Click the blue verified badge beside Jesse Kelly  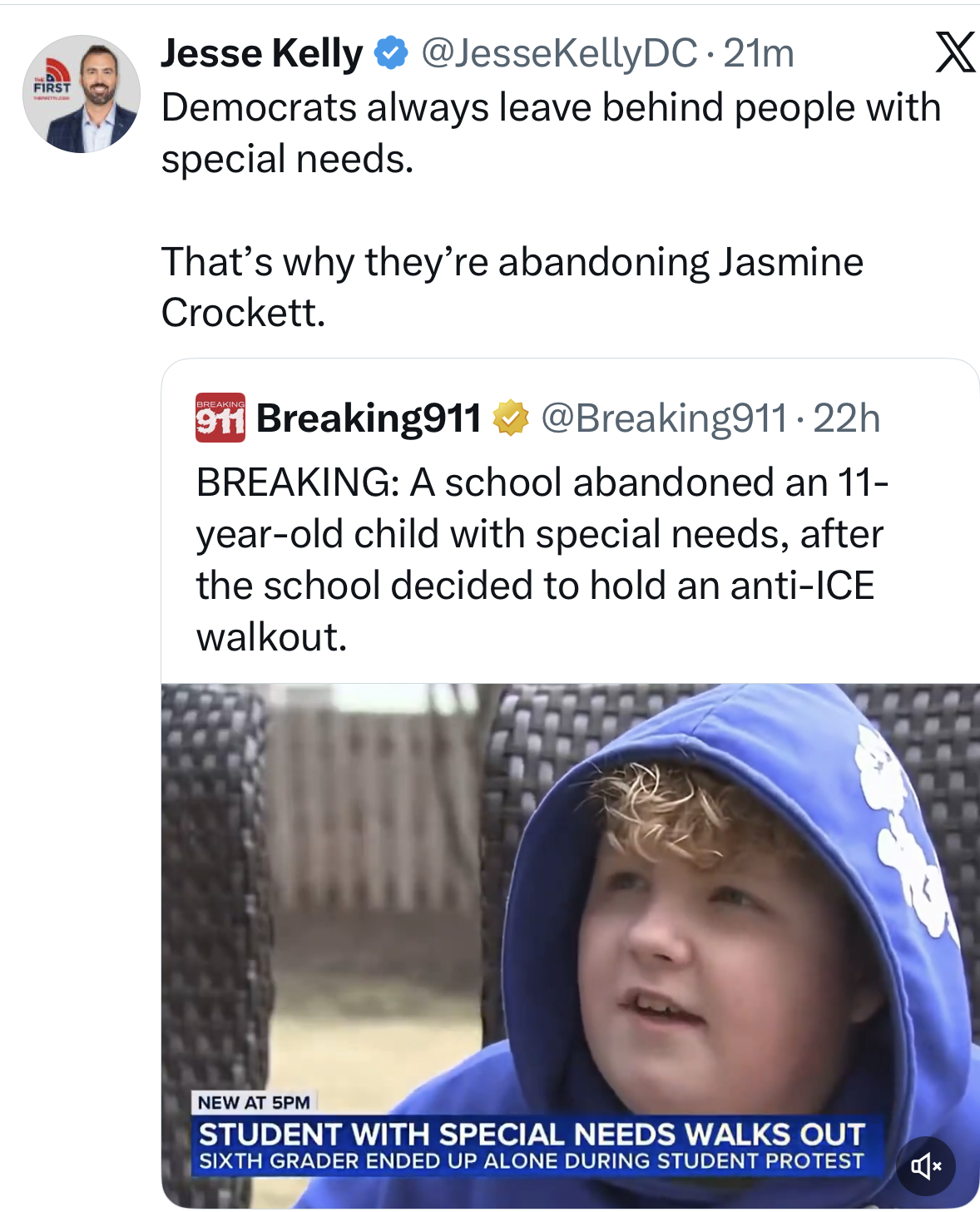coord(391,53)
